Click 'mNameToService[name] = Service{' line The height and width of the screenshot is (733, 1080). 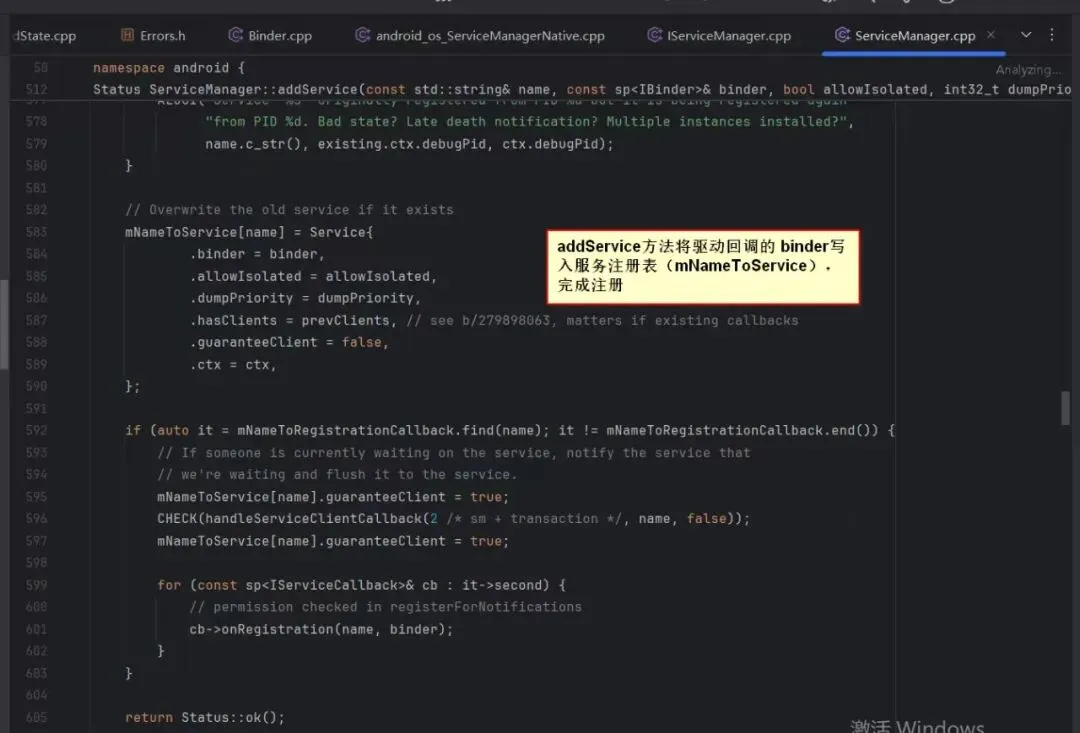249,232
